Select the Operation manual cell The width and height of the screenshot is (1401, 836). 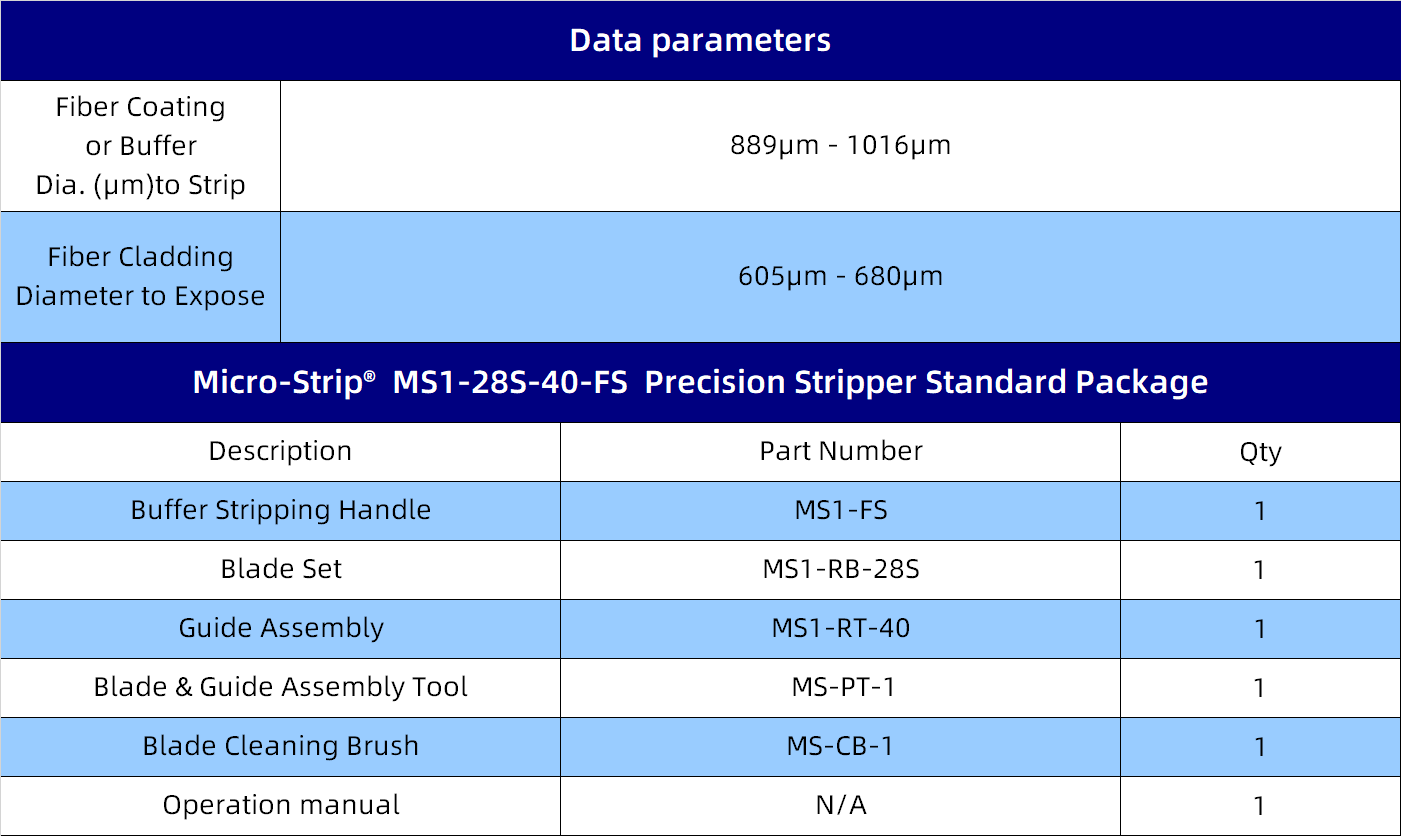click(x=280, y=806)
